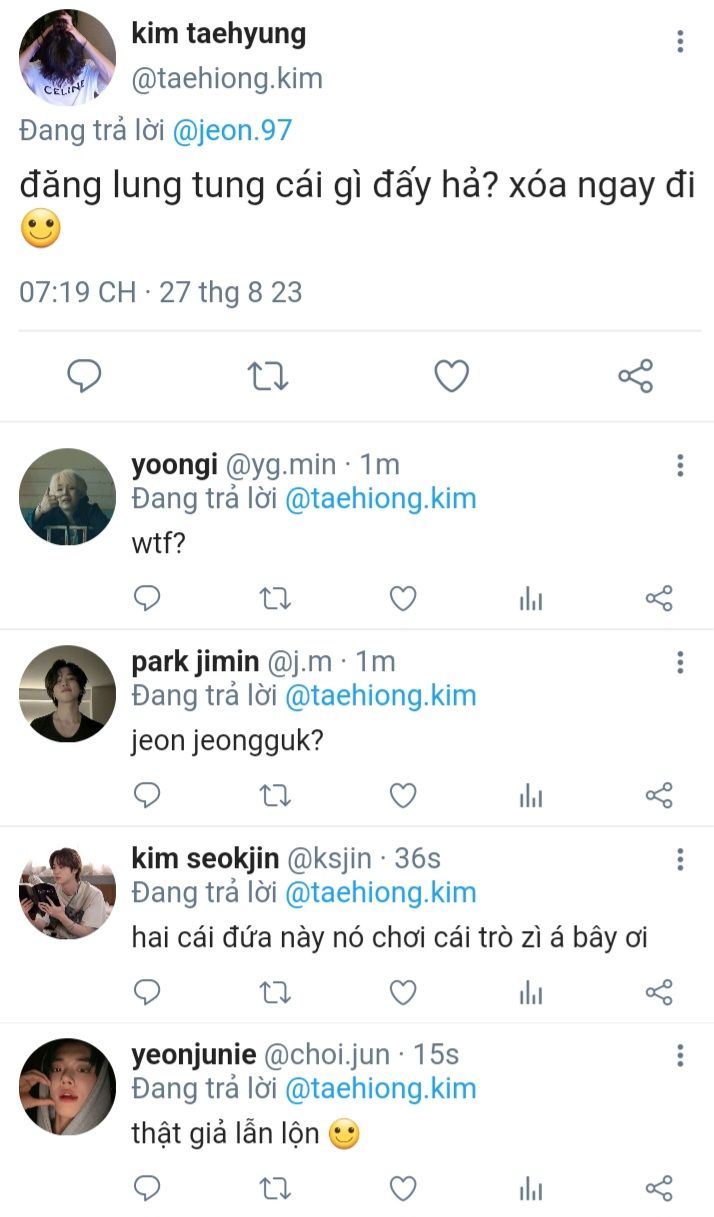Image resolution: width=714 pixels, height=1217 pixels.
Task: Open @taehiong.kim link in yoongi's reply
Action: (380, 499)
